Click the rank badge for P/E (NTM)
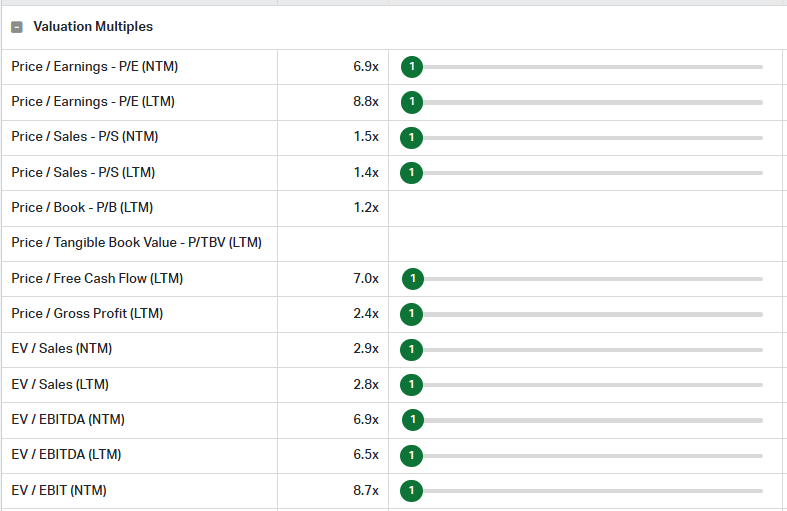The width and height of the screenshot is (787, 511). point(412,67)
